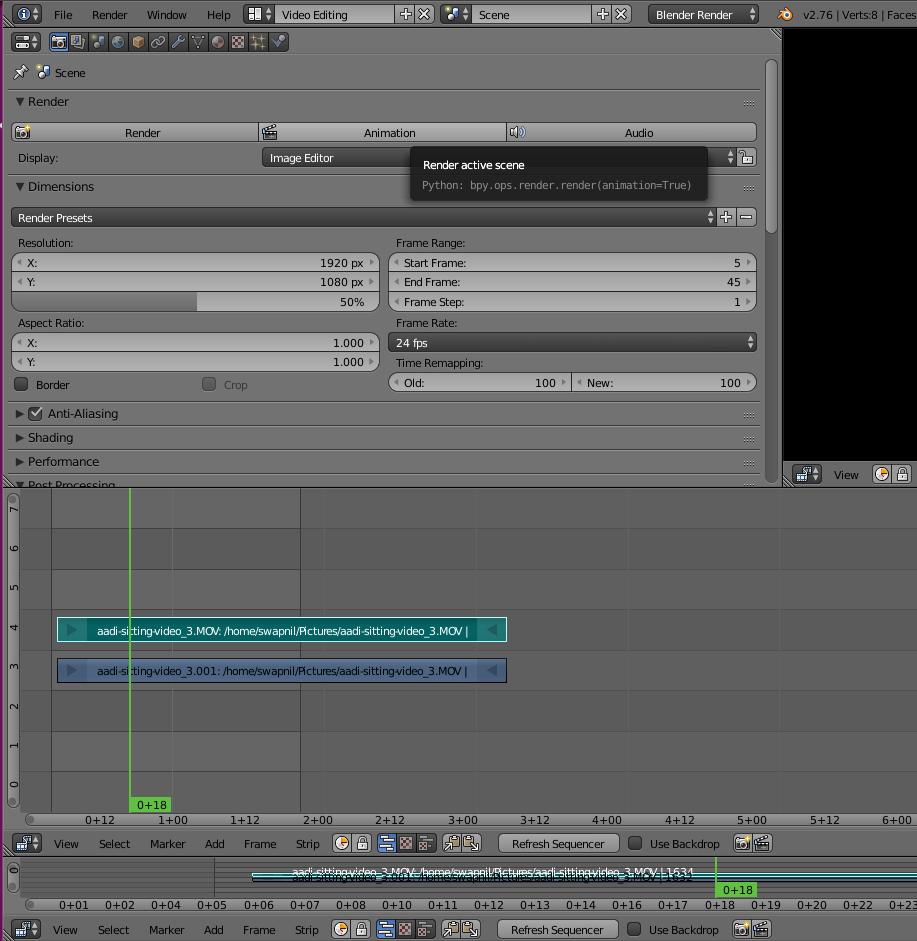The image size is (917, 941).
Task: Remove a render preset with minus
Action: pos(746,217)
